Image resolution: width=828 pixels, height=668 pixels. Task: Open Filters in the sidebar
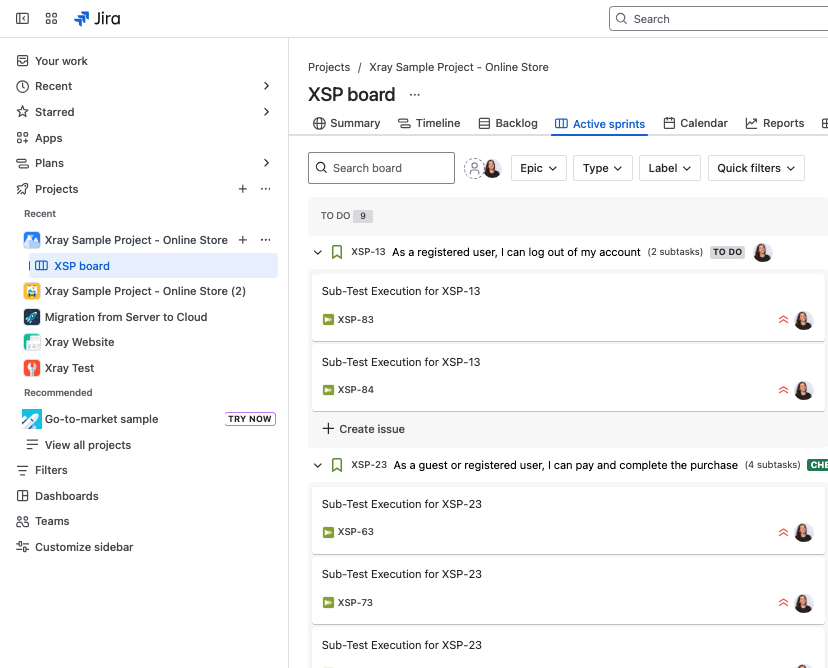pos(51,471)
